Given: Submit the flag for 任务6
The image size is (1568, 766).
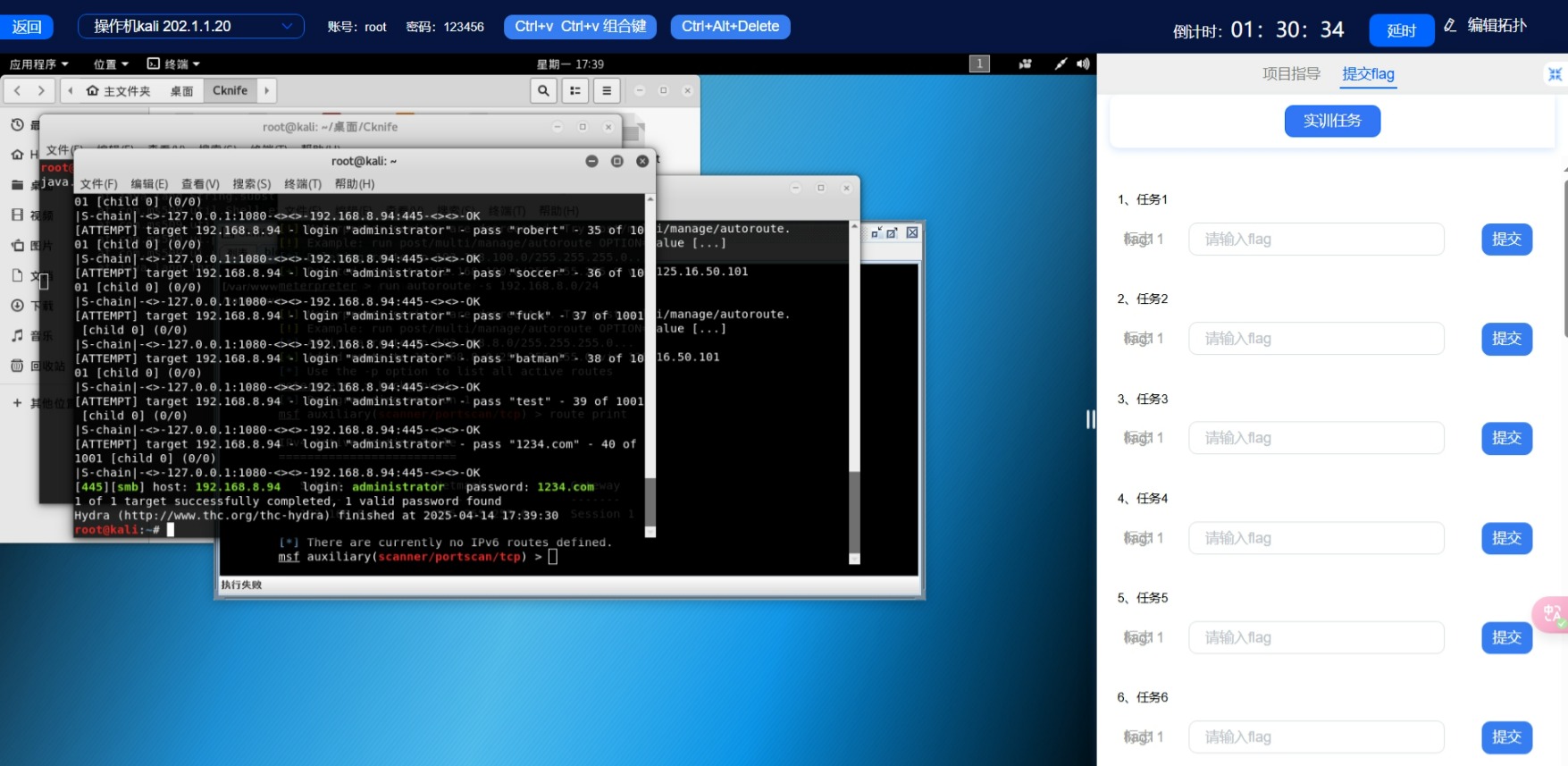Looking at the screenshot, I should (1506, 737).
